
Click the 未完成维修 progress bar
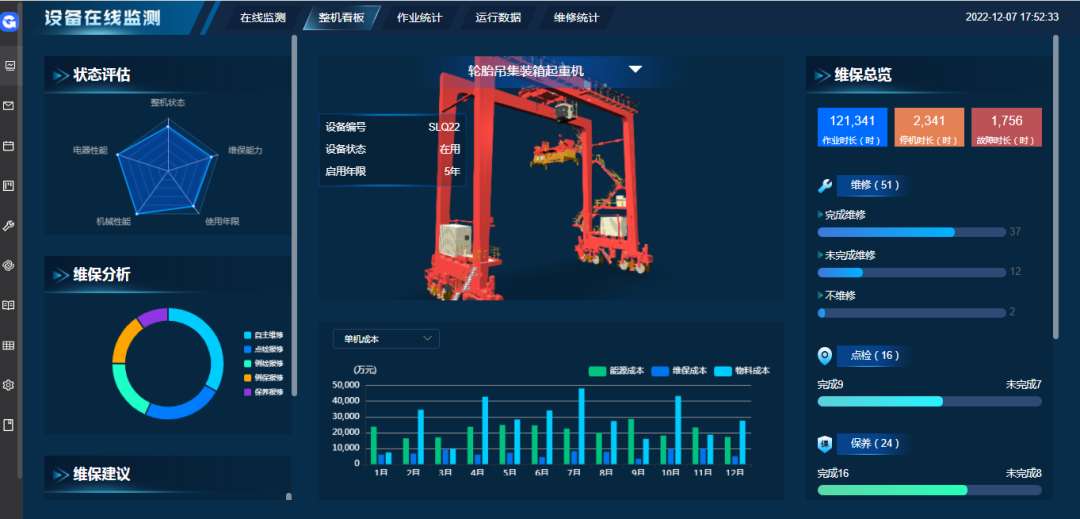click(x=911, y=272)
